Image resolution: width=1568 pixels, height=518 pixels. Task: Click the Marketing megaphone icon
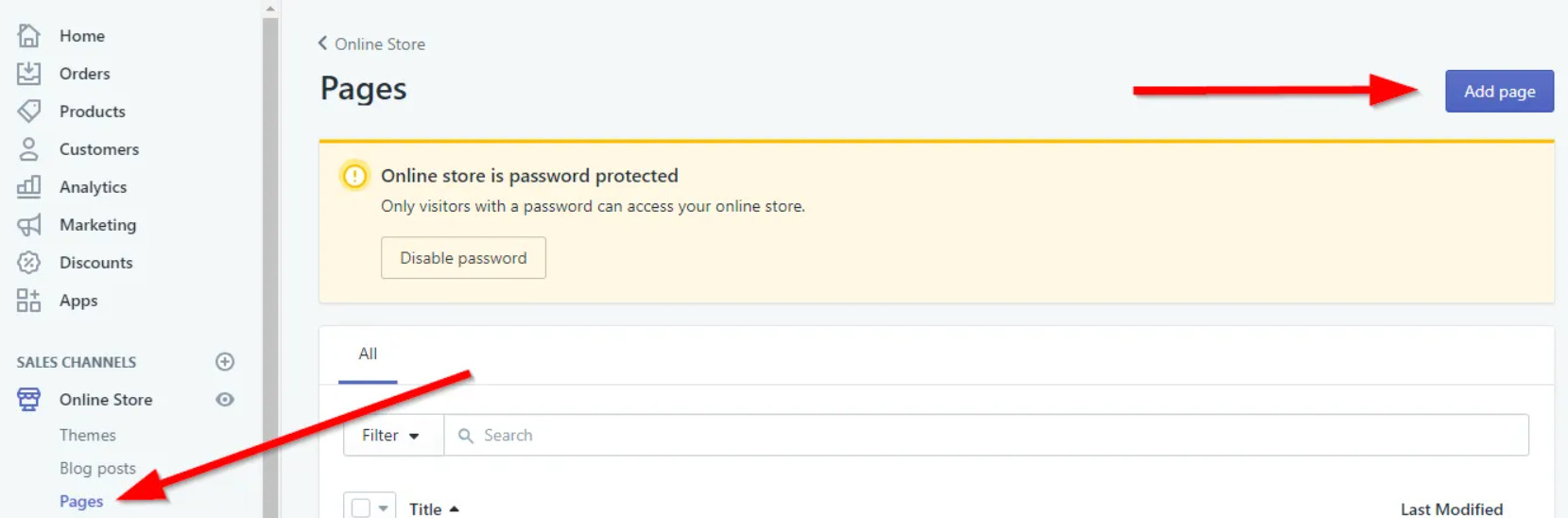[x=29, y=225]
